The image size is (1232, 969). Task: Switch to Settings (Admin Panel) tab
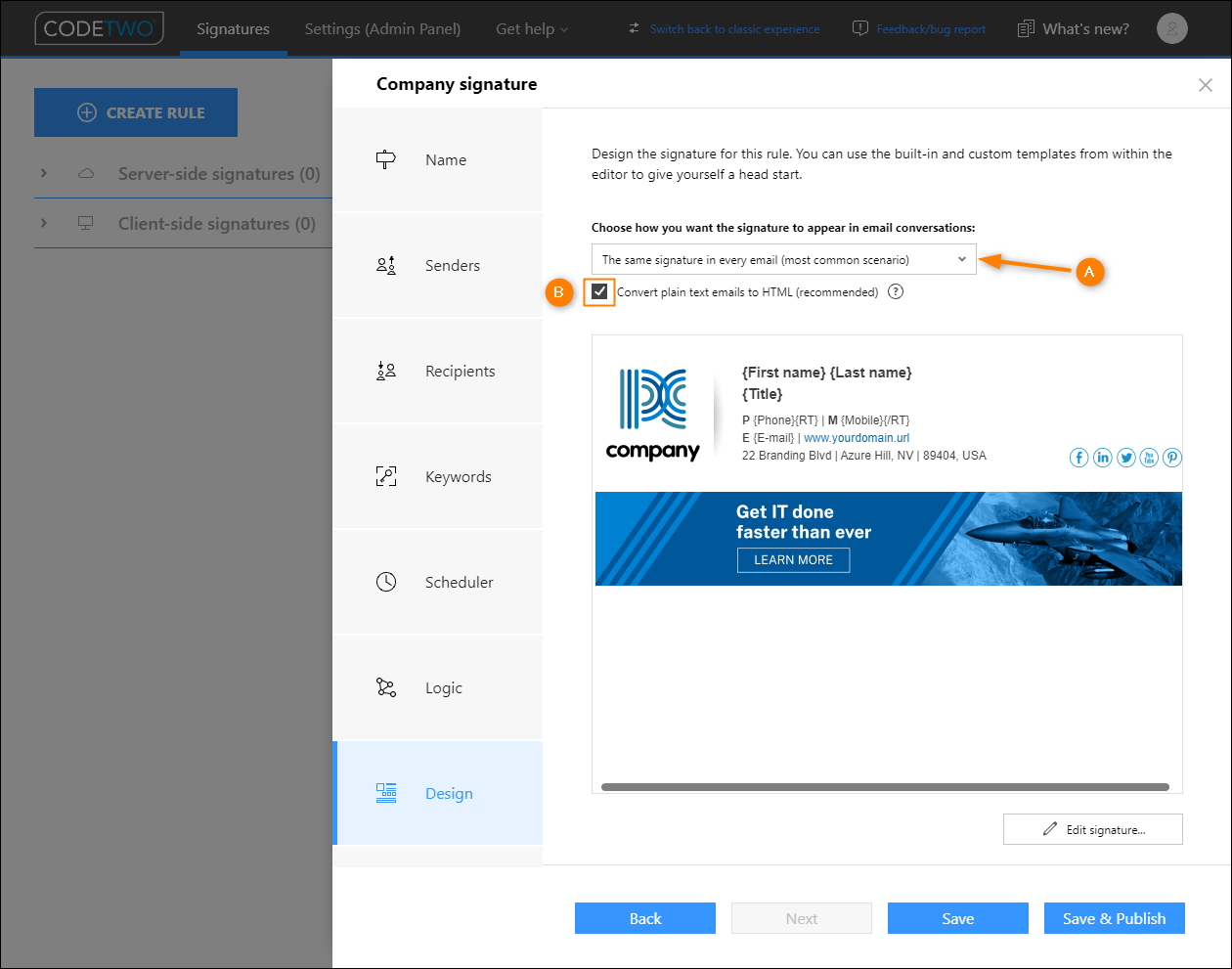click(x=382, y=28)
